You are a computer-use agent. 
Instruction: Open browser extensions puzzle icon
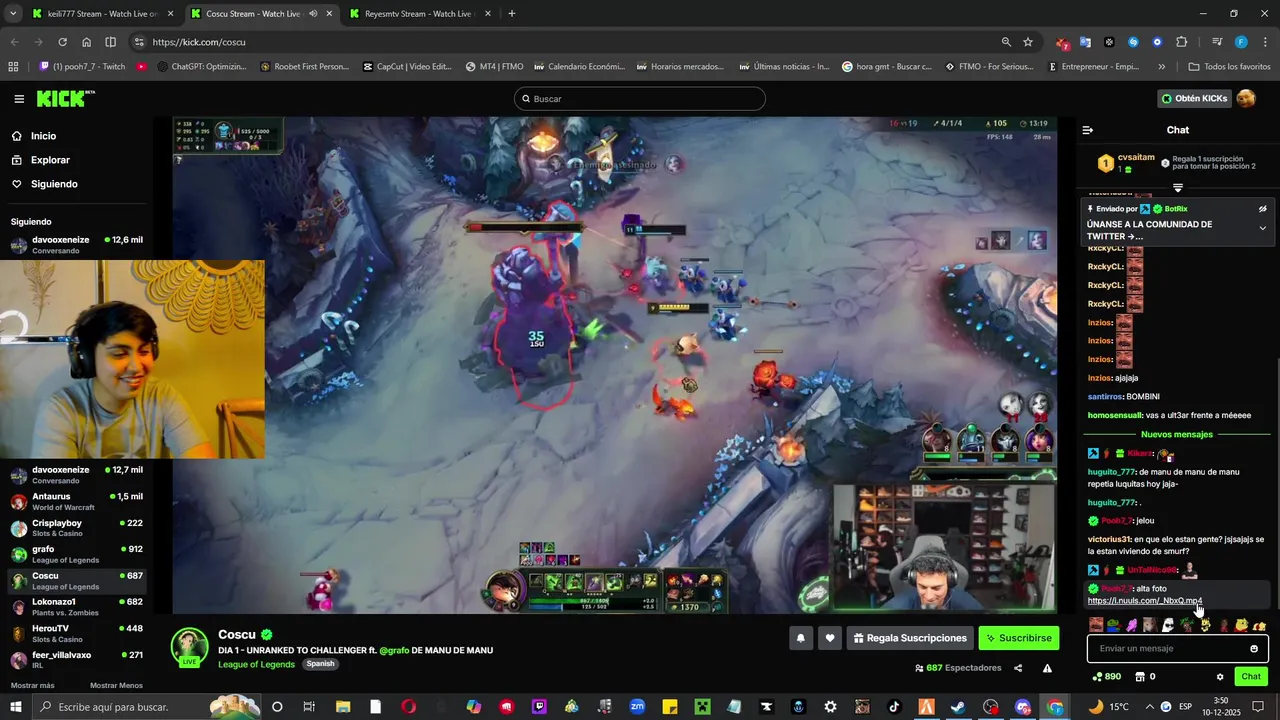point(1182,42)
